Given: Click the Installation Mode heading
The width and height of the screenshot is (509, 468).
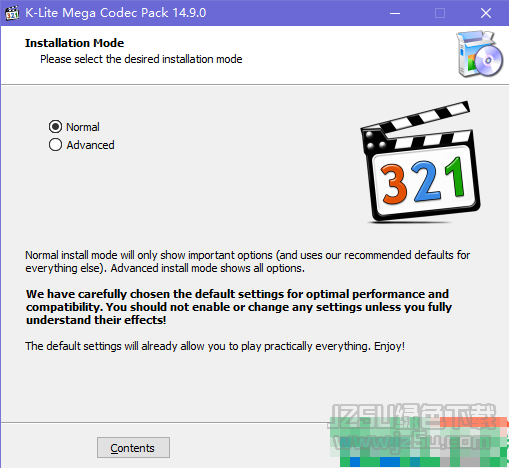Looking at the screenshot, I should pos(74,43).
